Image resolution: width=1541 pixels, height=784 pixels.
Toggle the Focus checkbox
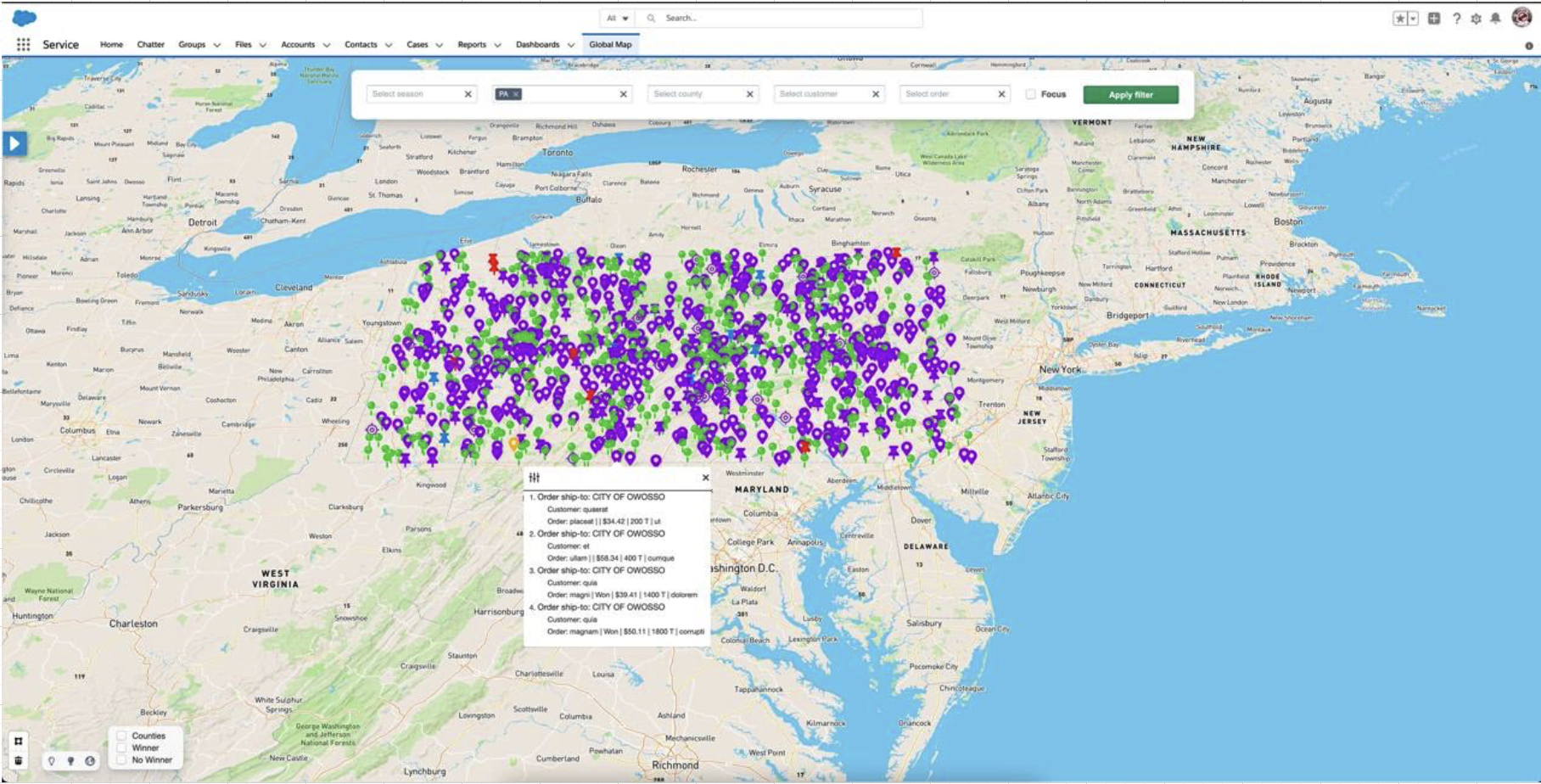(x=1030, y=94)
